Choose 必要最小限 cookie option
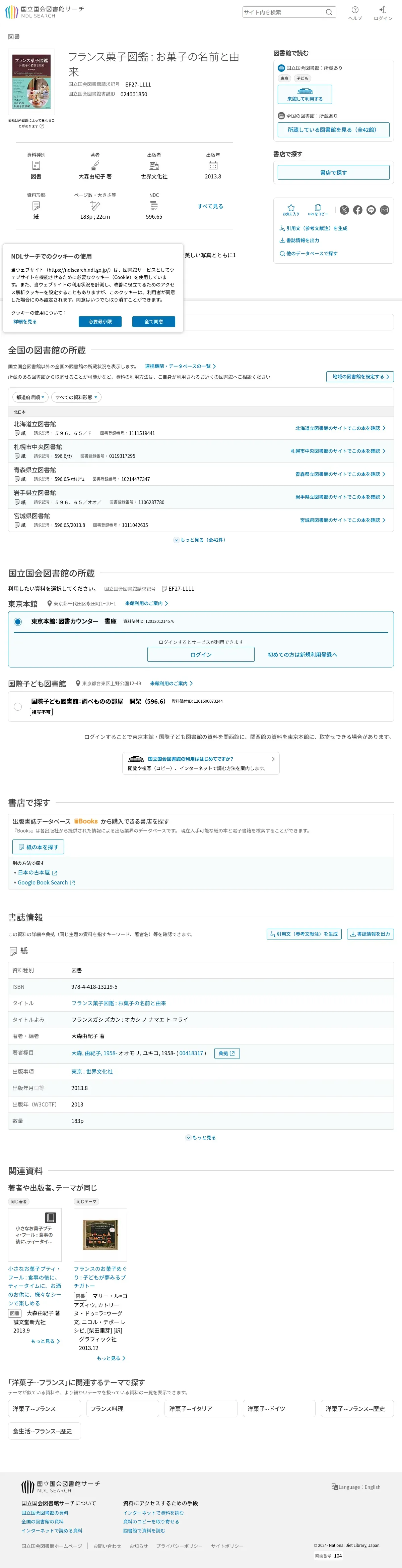 pyautogui.click(x=100, y=321)
